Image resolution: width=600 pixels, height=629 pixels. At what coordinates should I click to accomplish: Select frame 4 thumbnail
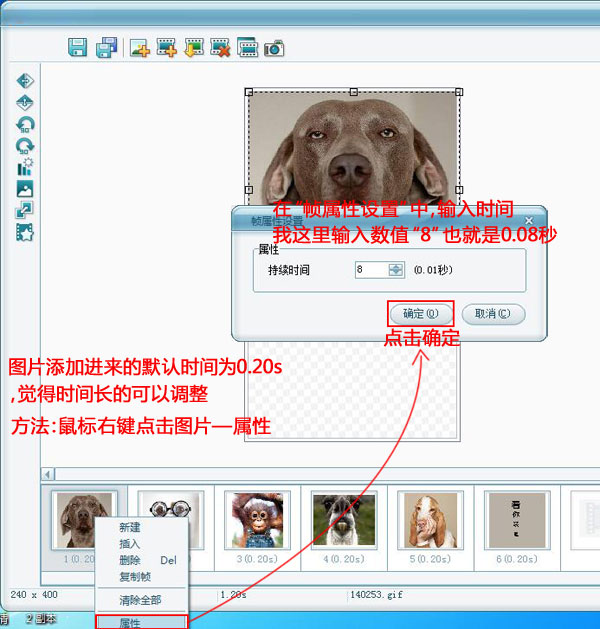click(344, 520)
